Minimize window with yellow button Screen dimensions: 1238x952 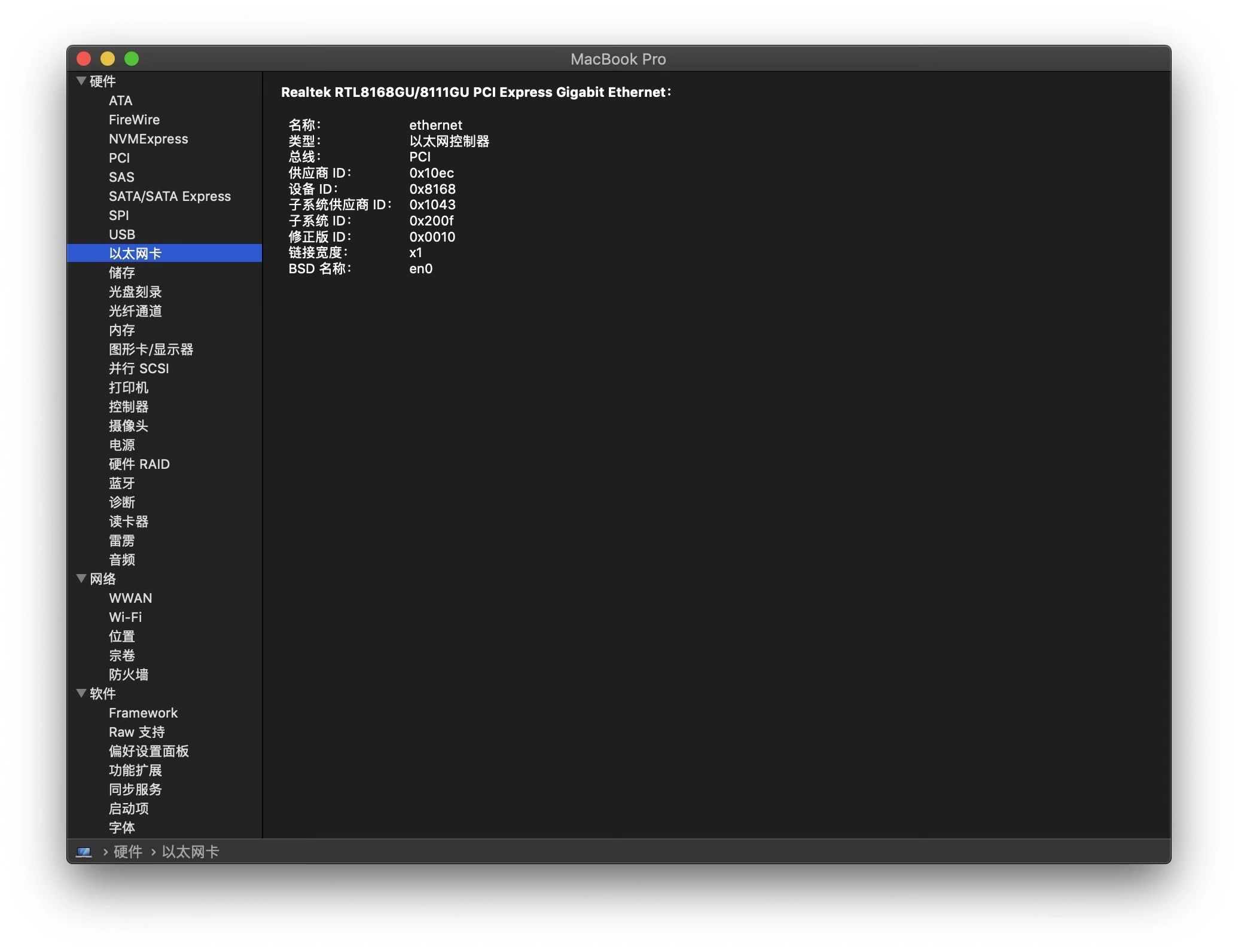pyautogui.click(x=108, y=59)
